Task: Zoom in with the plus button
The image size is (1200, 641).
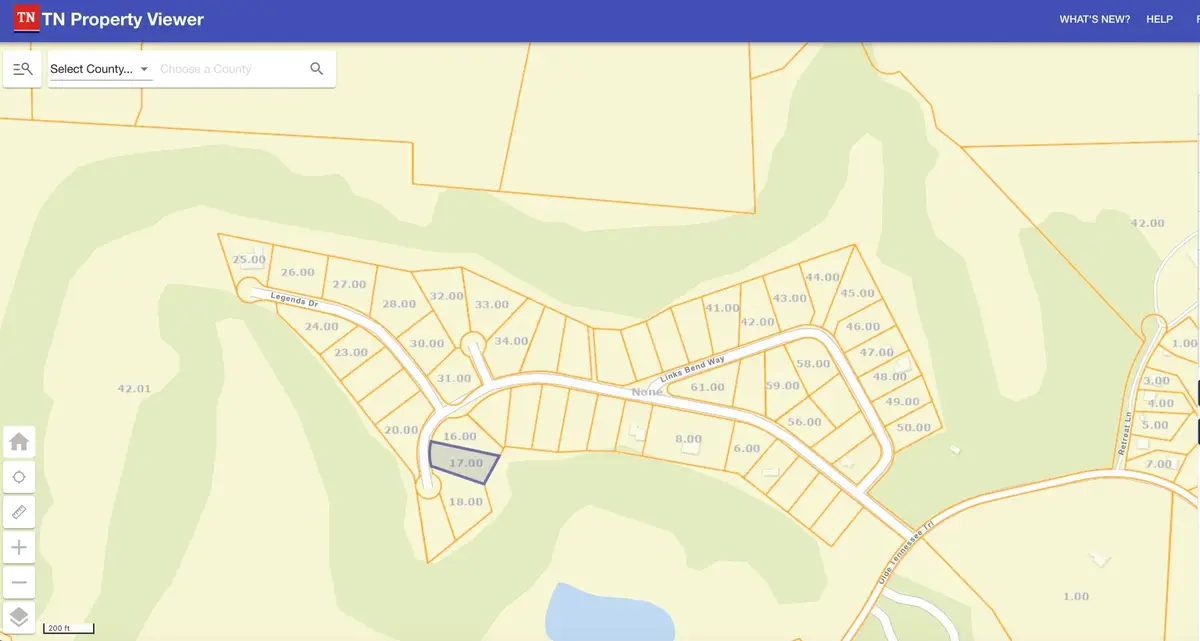Action: 19,547
